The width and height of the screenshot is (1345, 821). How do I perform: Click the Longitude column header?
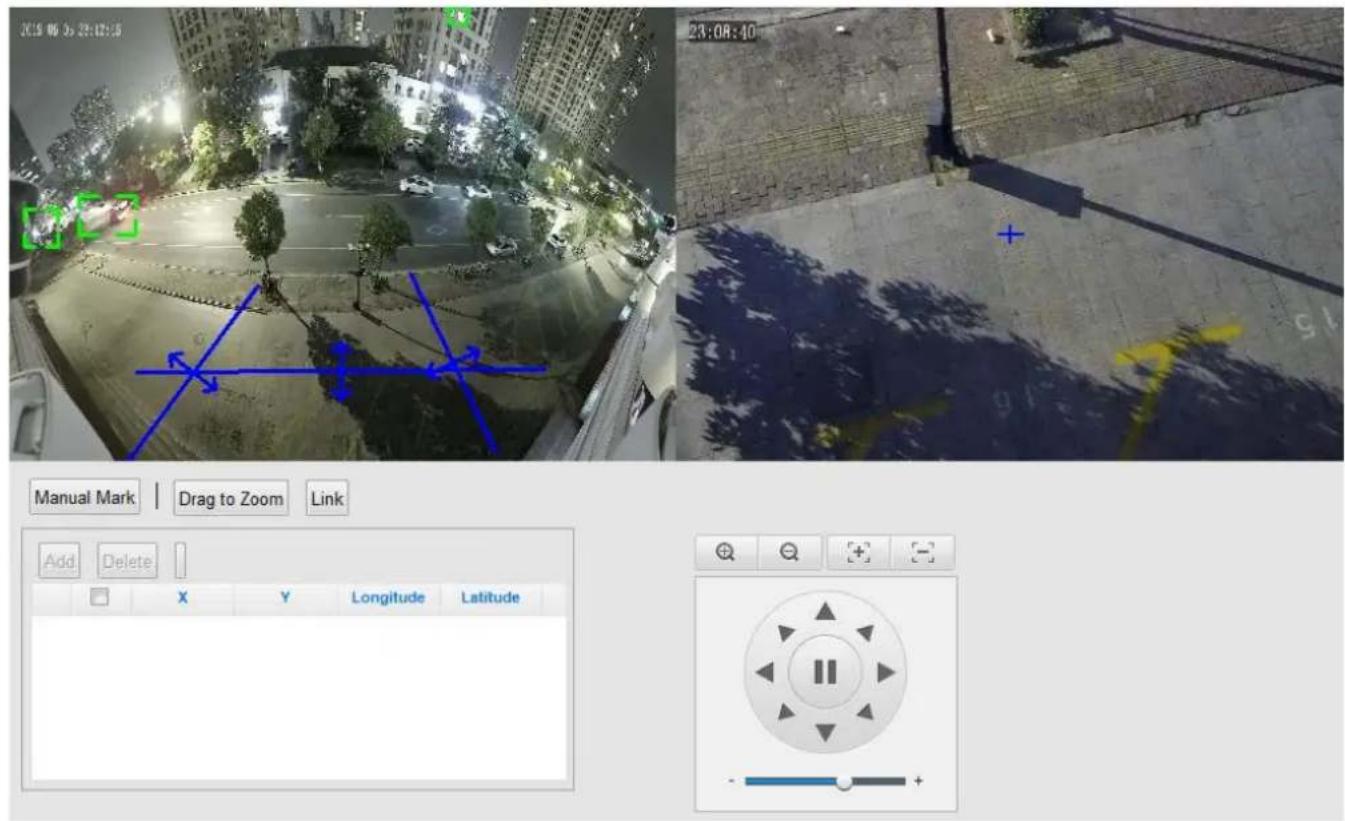(x=388, y=598)
